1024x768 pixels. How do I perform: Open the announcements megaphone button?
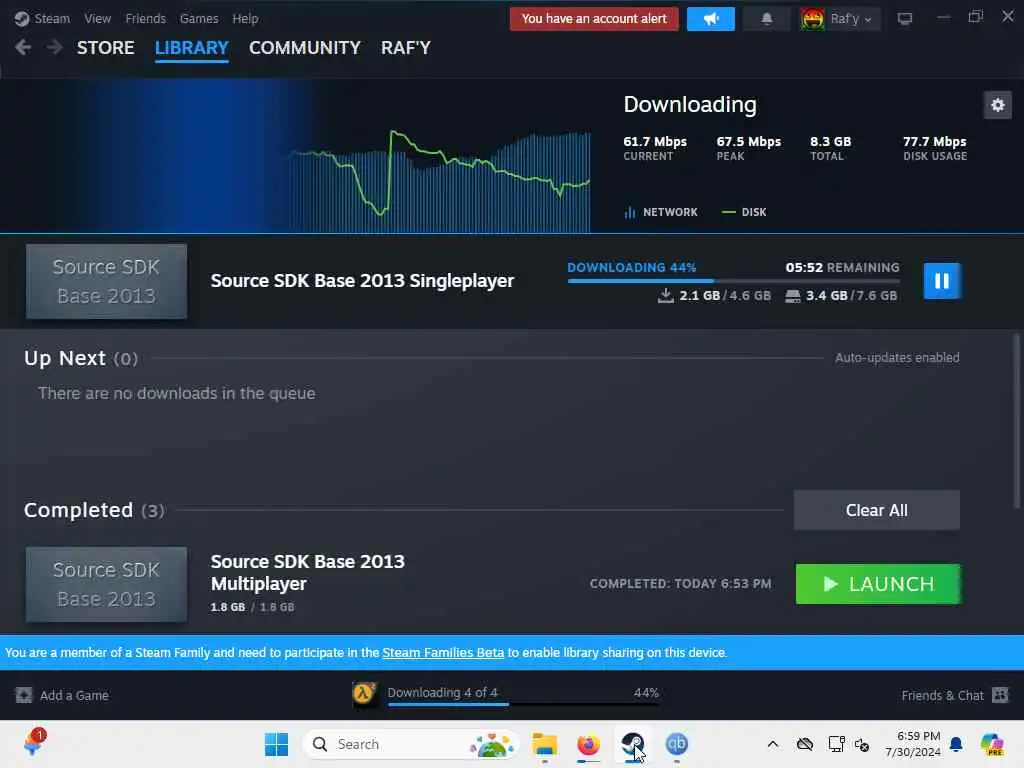click(x=711, y=18)
